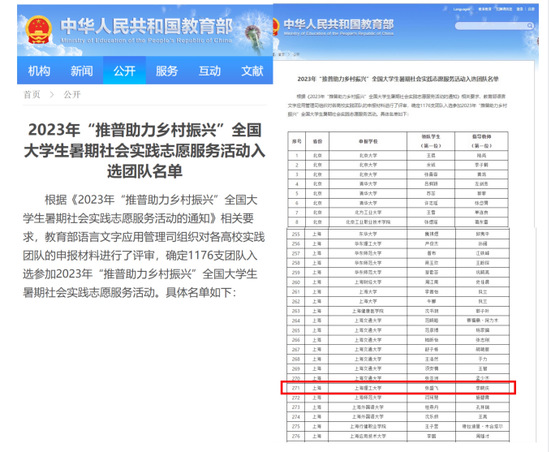Click the table's 申报学校 column header
The width and height of the screenshot is (549, 452).
368,141
